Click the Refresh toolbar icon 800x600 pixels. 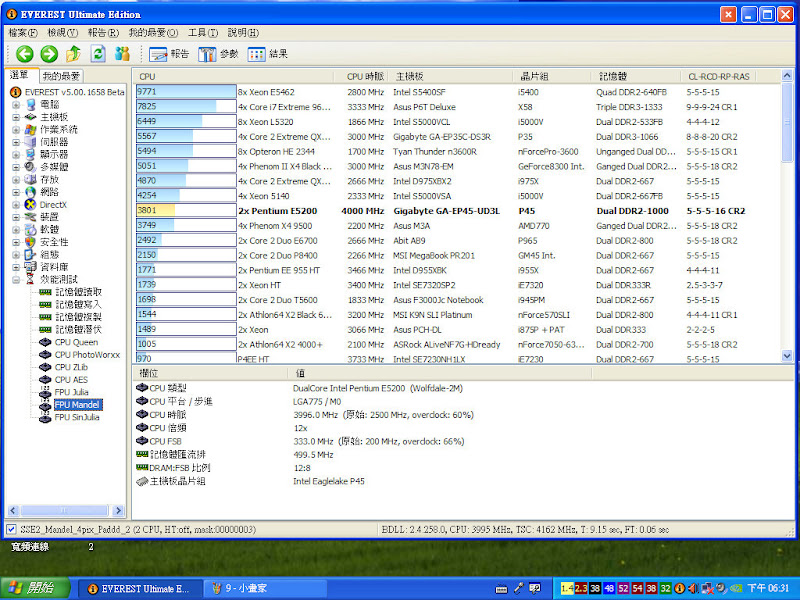pos(98,54)
